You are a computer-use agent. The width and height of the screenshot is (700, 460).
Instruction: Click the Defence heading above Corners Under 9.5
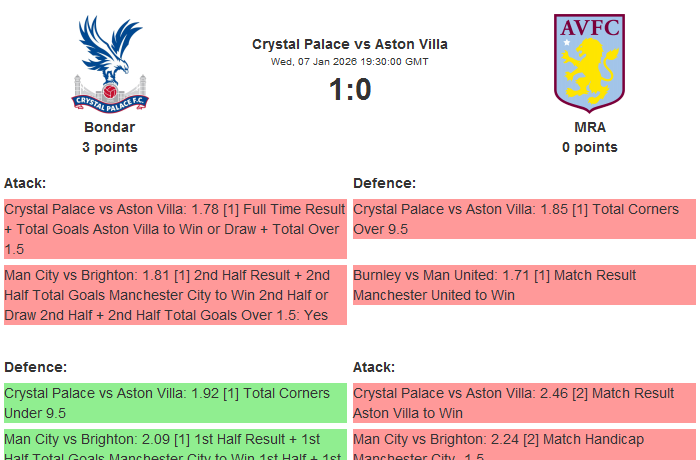(x=35, y=367)
